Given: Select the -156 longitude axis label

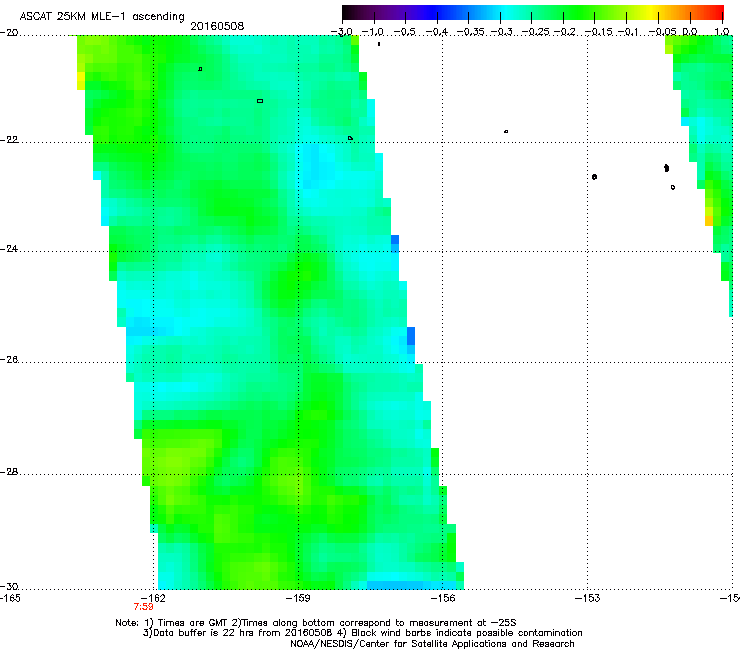Looking at the screenshot, I should tap(443, 598).
